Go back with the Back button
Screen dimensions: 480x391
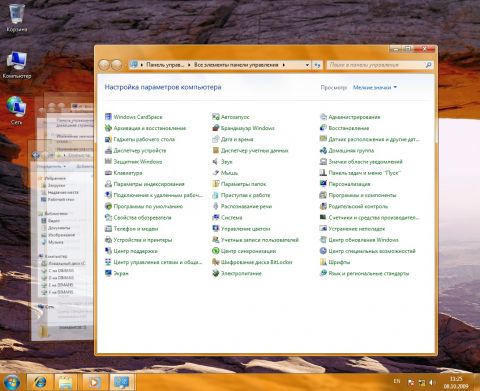pyautogui.click(x=104, y=65)
